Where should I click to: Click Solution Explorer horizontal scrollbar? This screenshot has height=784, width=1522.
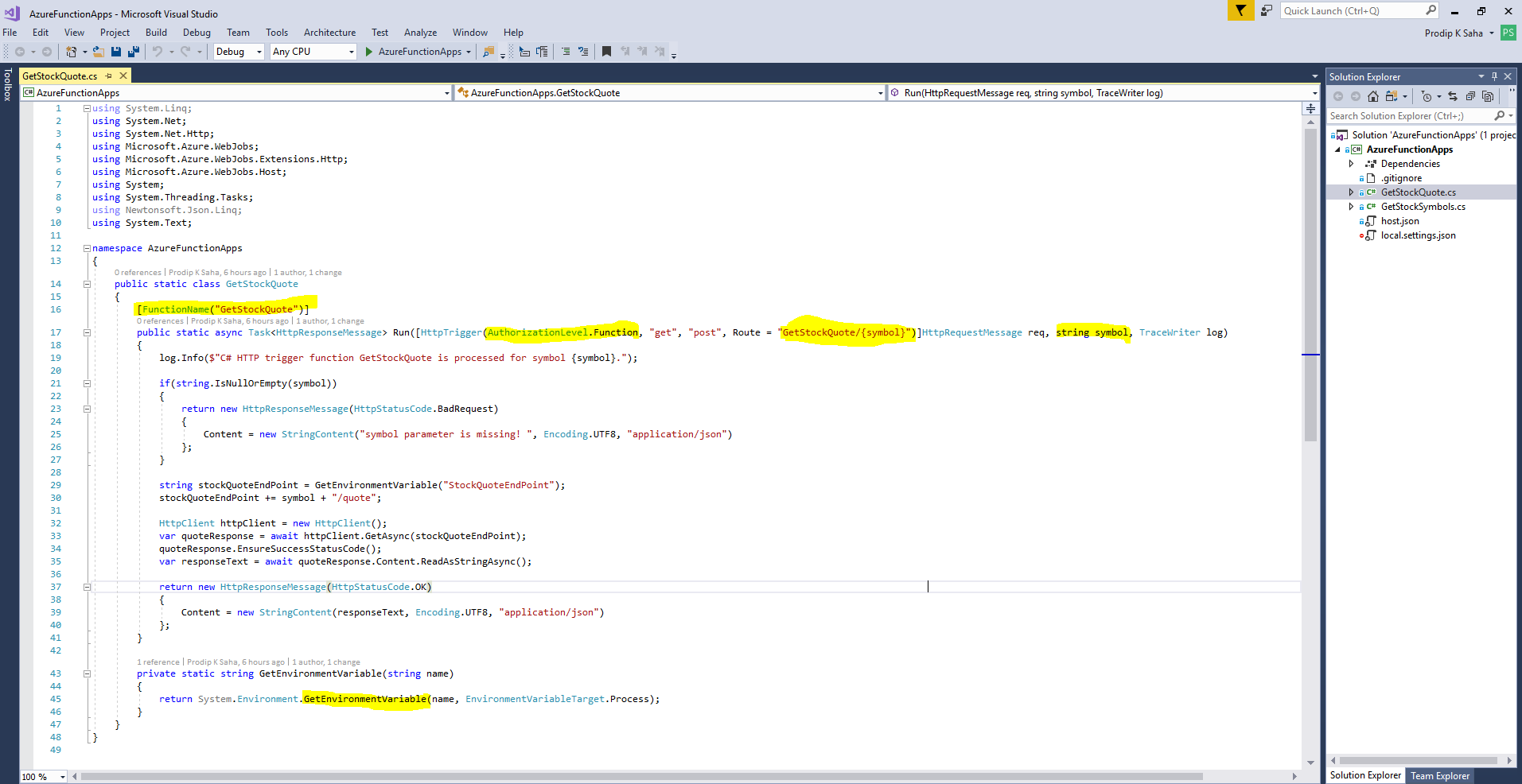(x=1420, y=761)
